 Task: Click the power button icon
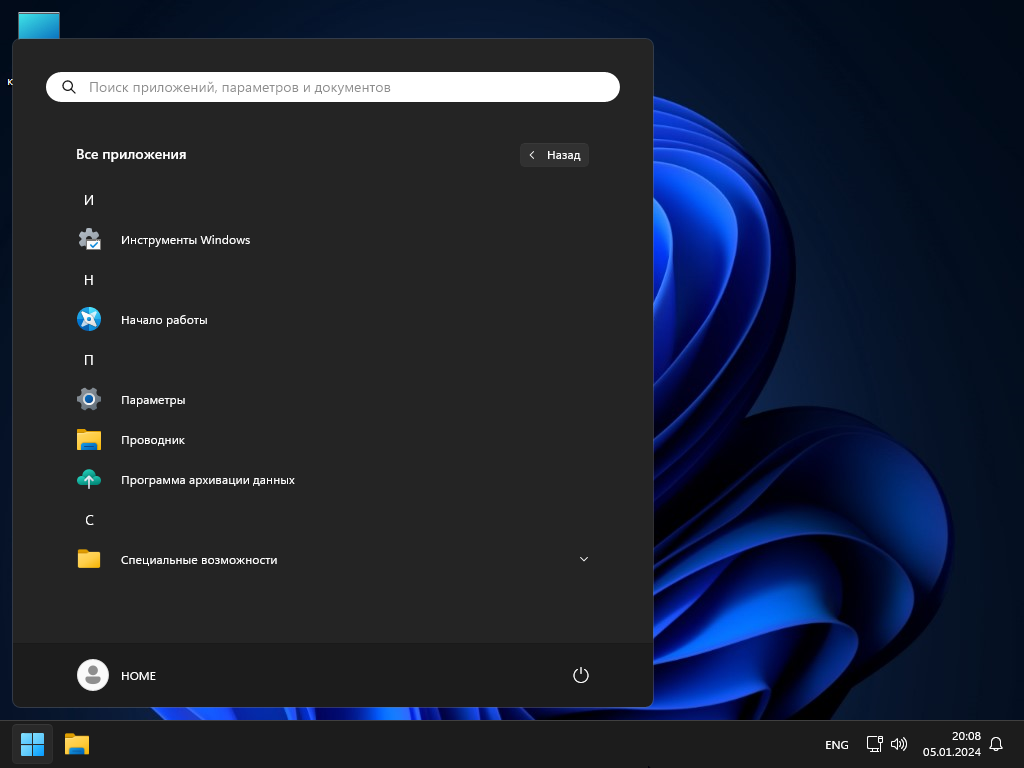coord(580,675)
